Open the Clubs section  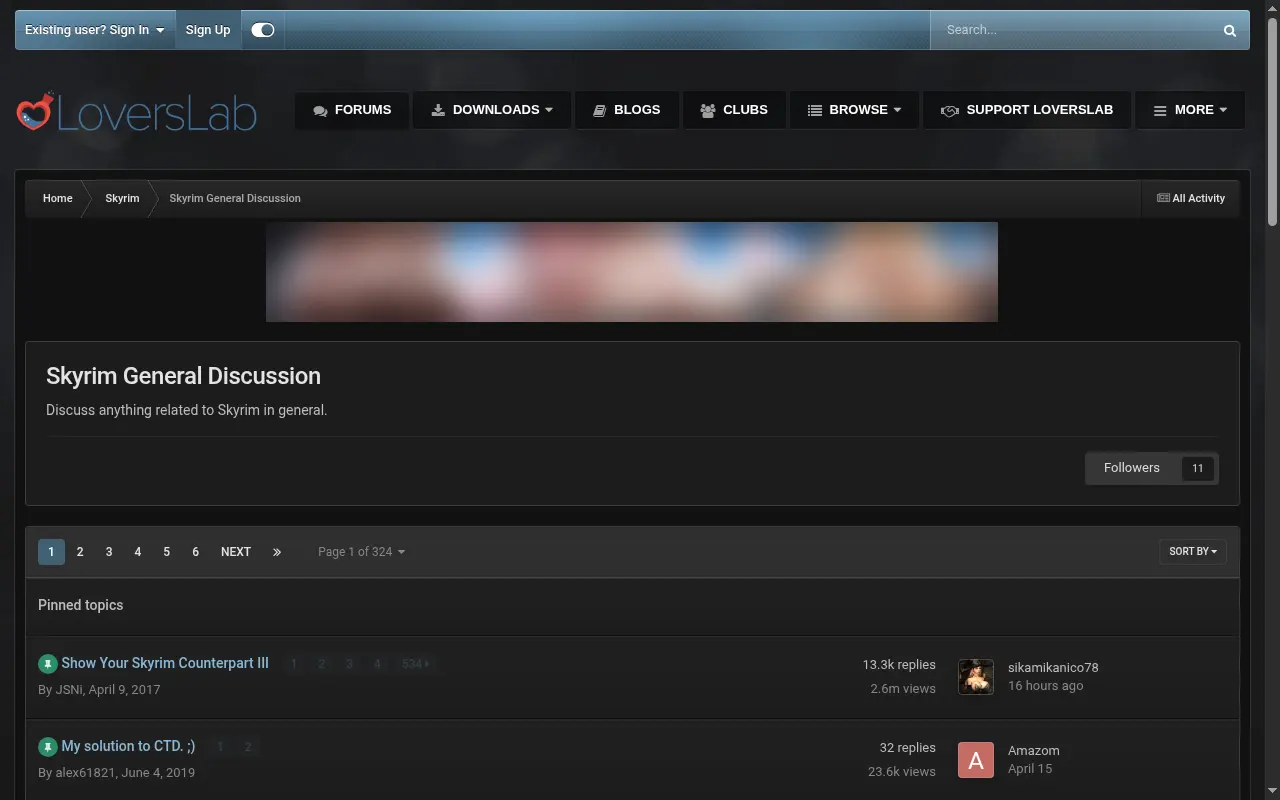(x=735, y=110)
